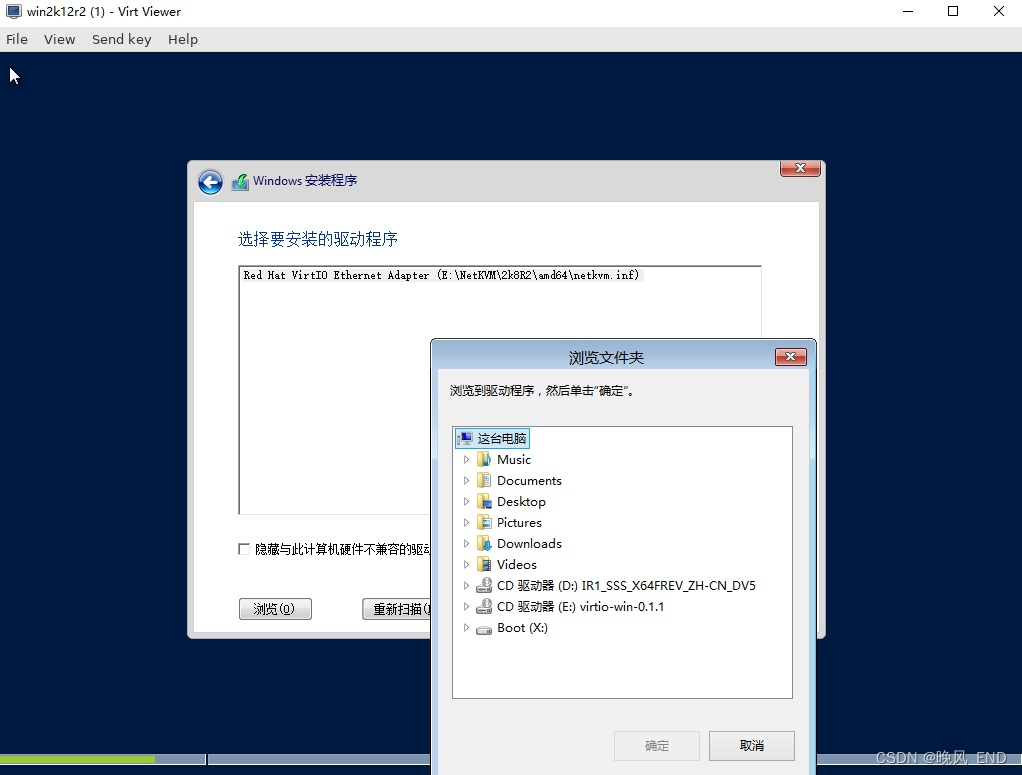Screen dimensions: 1022x775
Task: Click the Music folder icon
Action: pyautogui.click(x=484, y=459)
